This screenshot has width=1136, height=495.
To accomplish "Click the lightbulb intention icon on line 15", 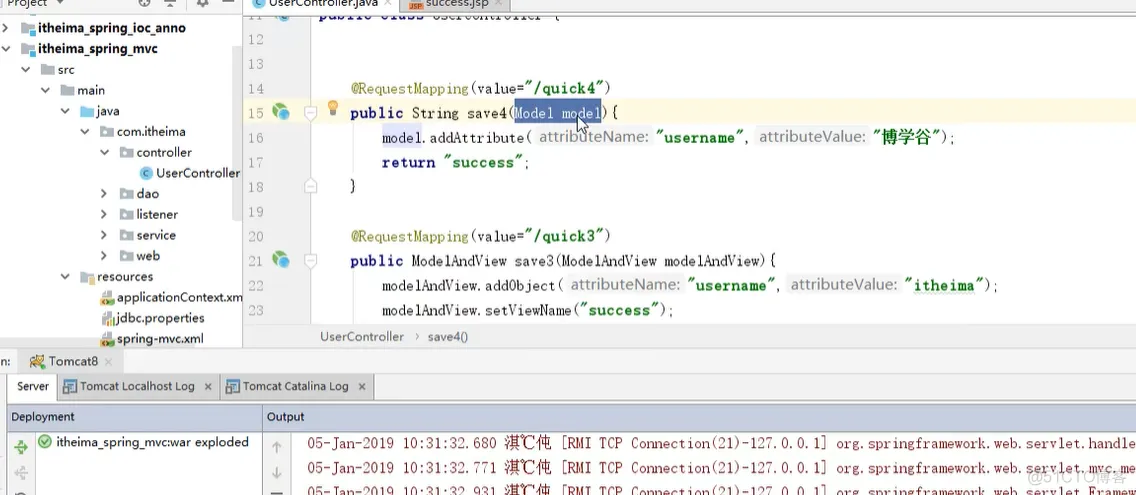I will click(x=333, y=108).
